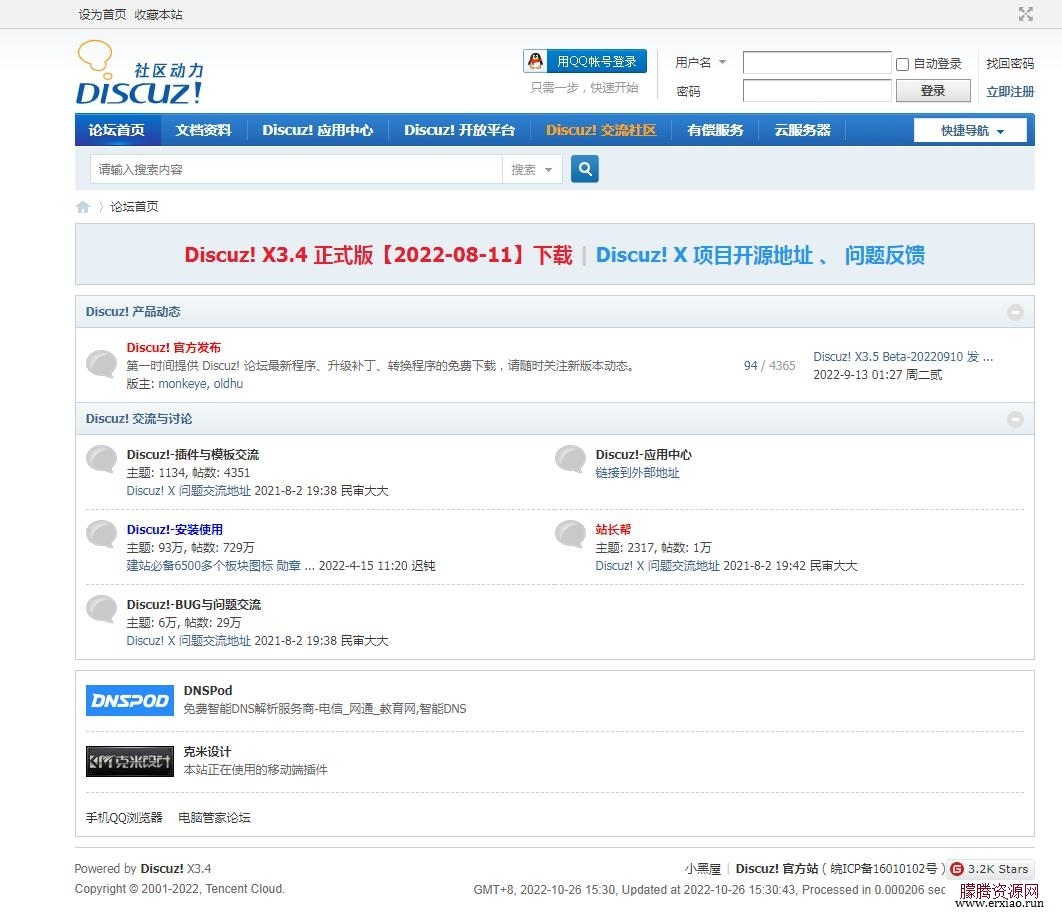1062x920 pixels.
Task: Click the 小黑屋 footer link
Action: (702, 869)
